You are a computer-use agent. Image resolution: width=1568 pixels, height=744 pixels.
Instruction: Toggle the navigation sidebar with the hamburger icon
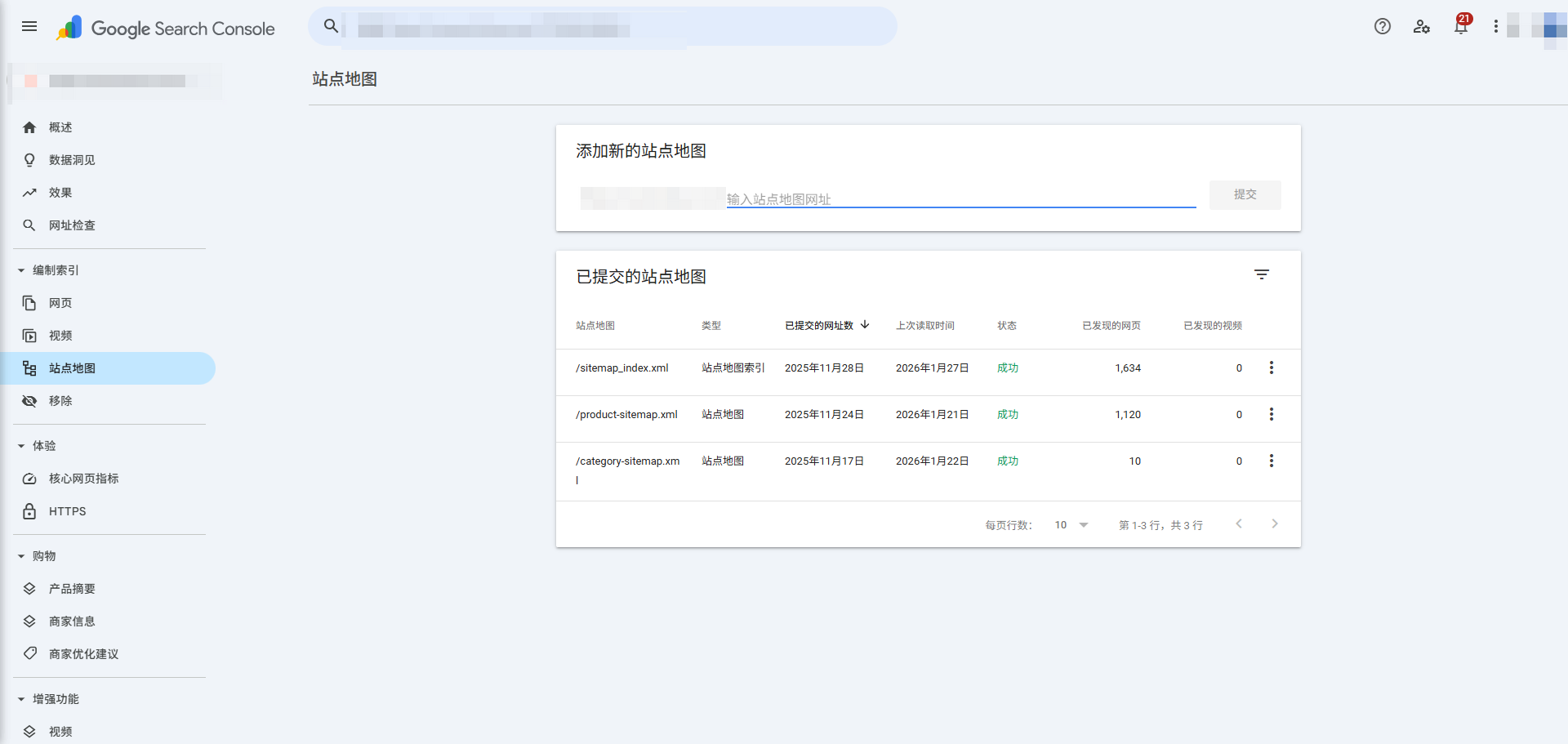[x=29, y=26]
